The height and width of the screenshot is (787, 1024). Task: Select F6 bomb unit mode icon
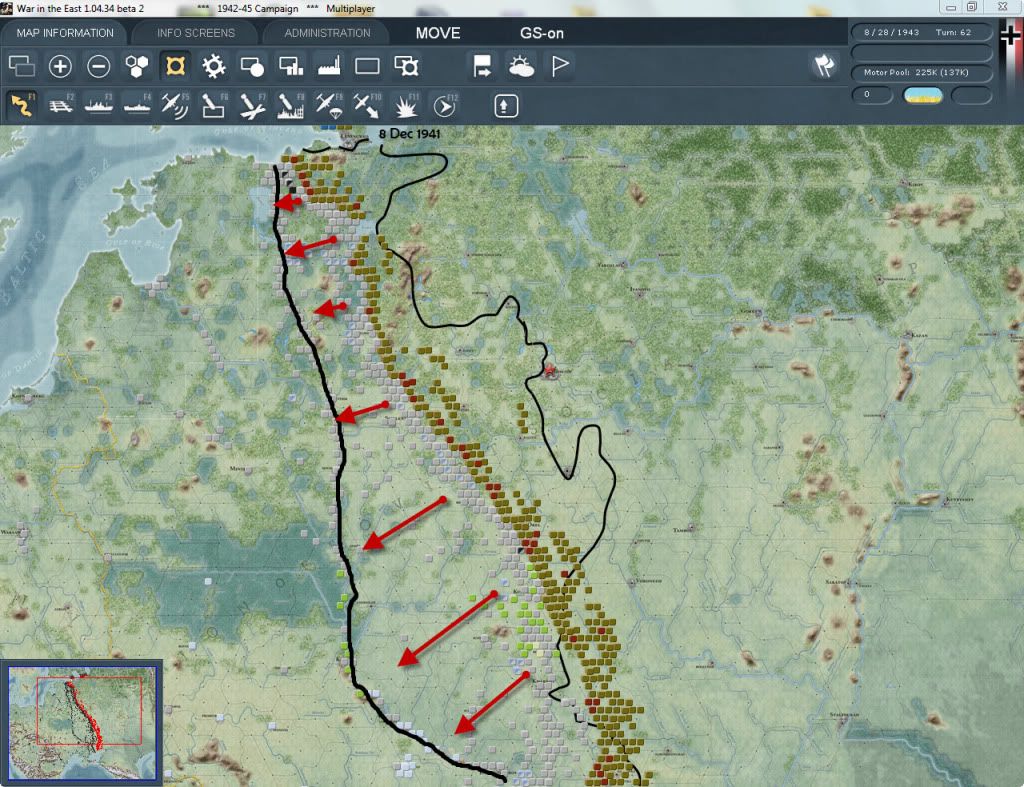coord(214,106)
